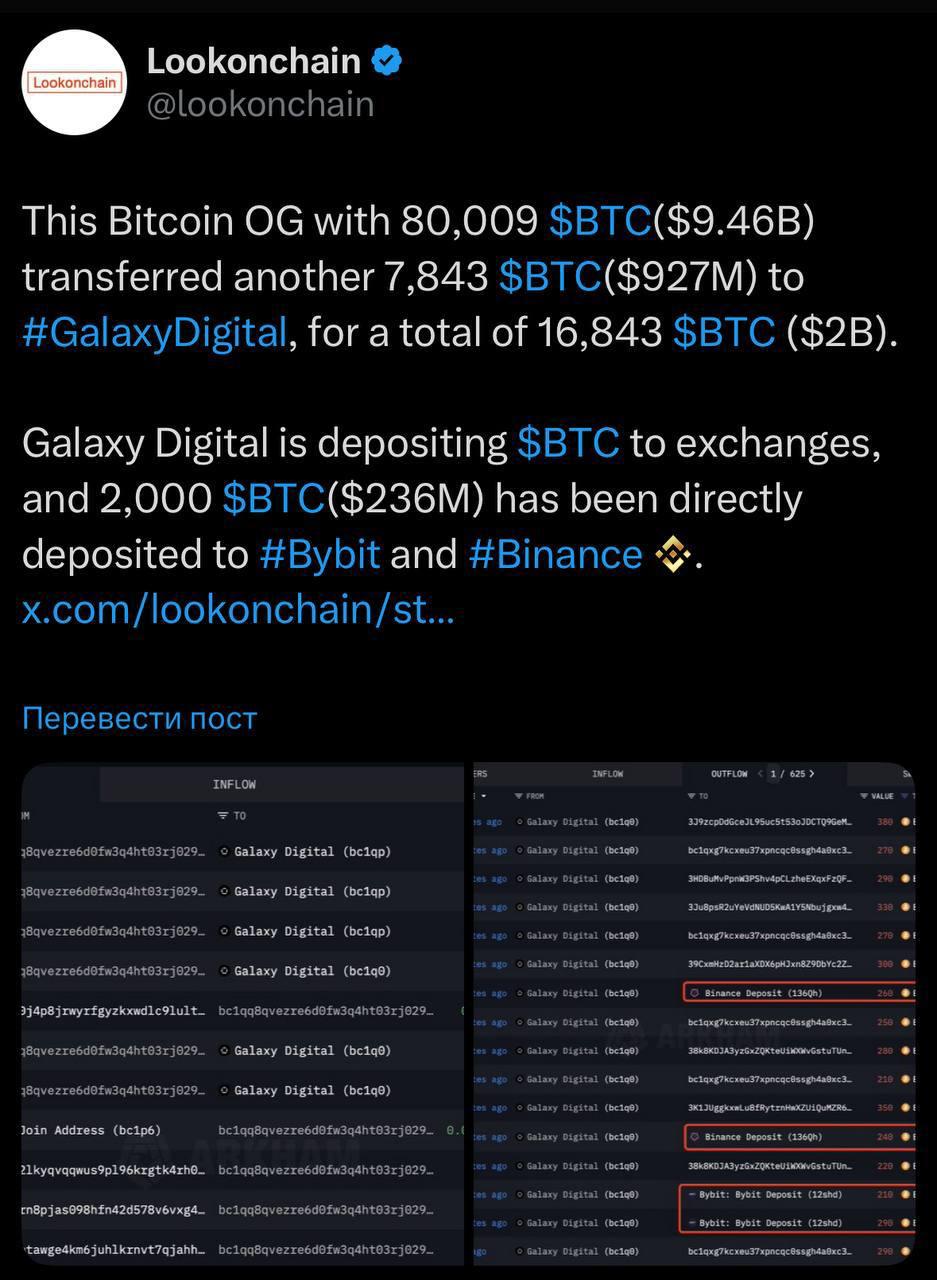Open the #Bybit hashtag
The image size is (937, 1280).
[320, 553]
